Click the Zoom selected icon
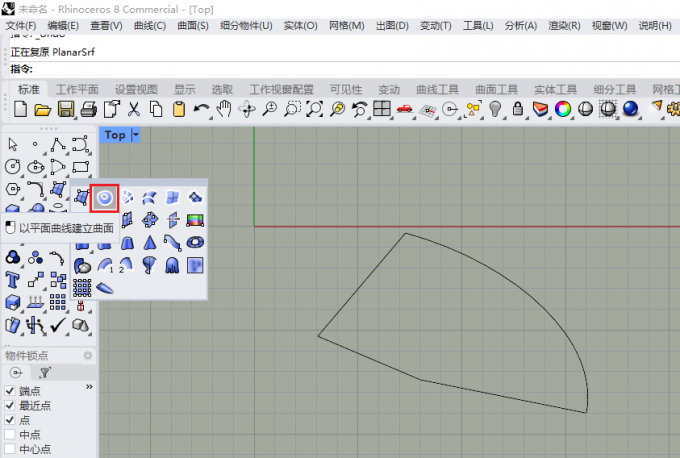The image size is (680, 458). [x=337, y=109]
